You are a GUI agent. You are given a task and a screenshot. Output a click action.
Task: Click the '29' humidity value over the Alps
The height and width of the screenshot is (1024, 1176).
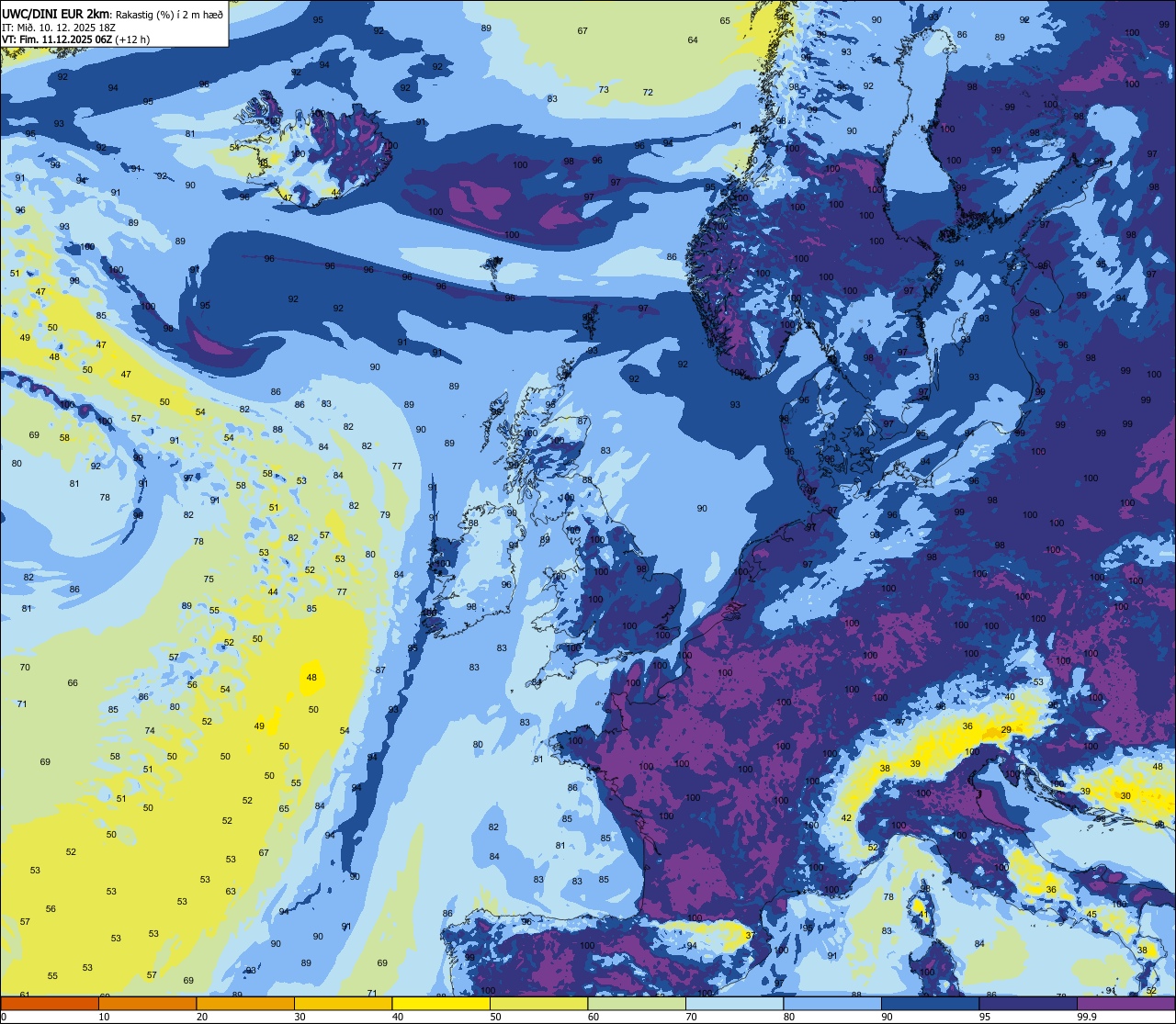pyautogui.click(x=1006, y=729)
